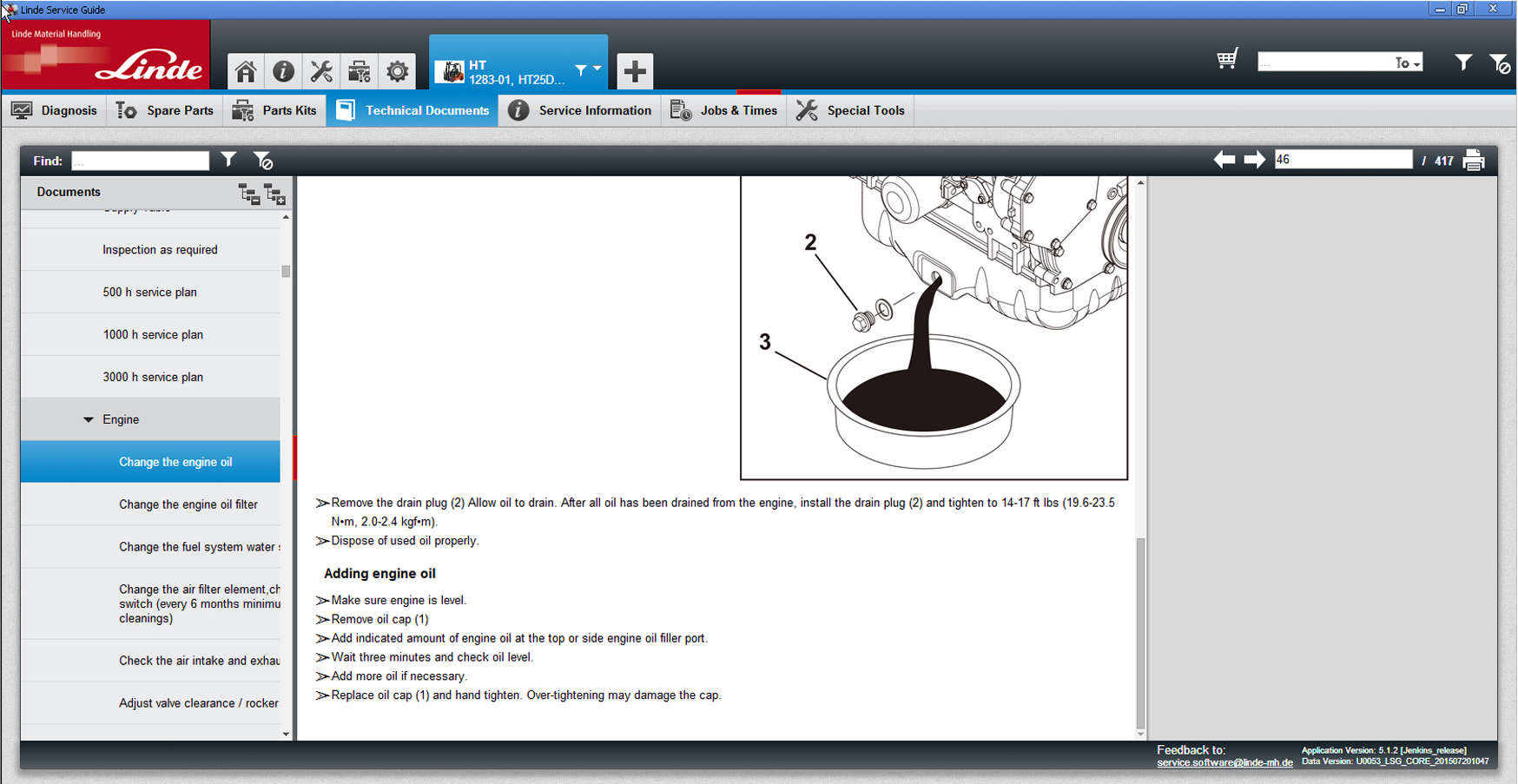The height and width of the screenshot is (784, 1518).
Task: Select Change the engine oil filter document
Action: pos(188,504)
